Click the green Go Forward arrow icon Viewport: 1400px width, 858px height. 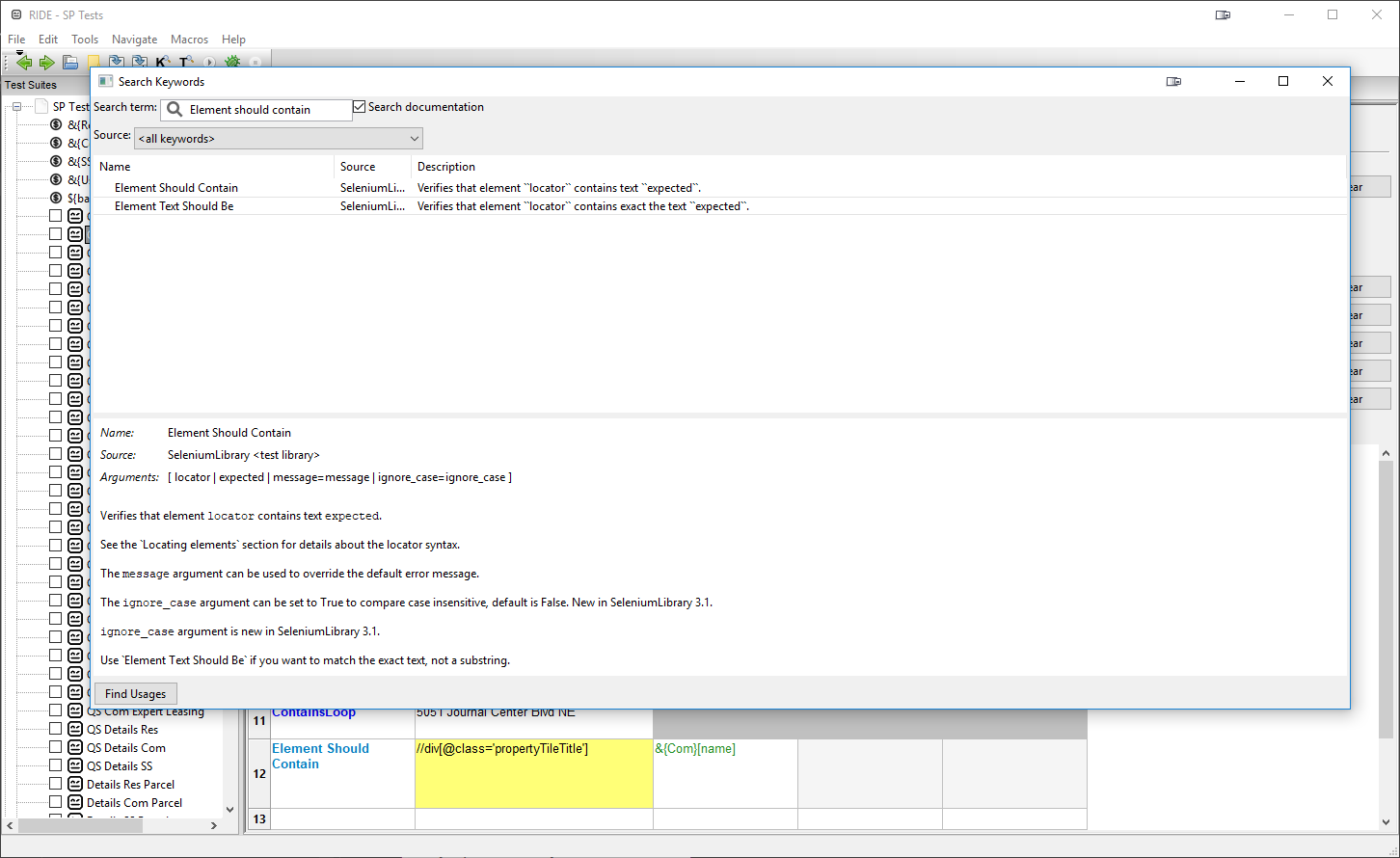point(46,63)
